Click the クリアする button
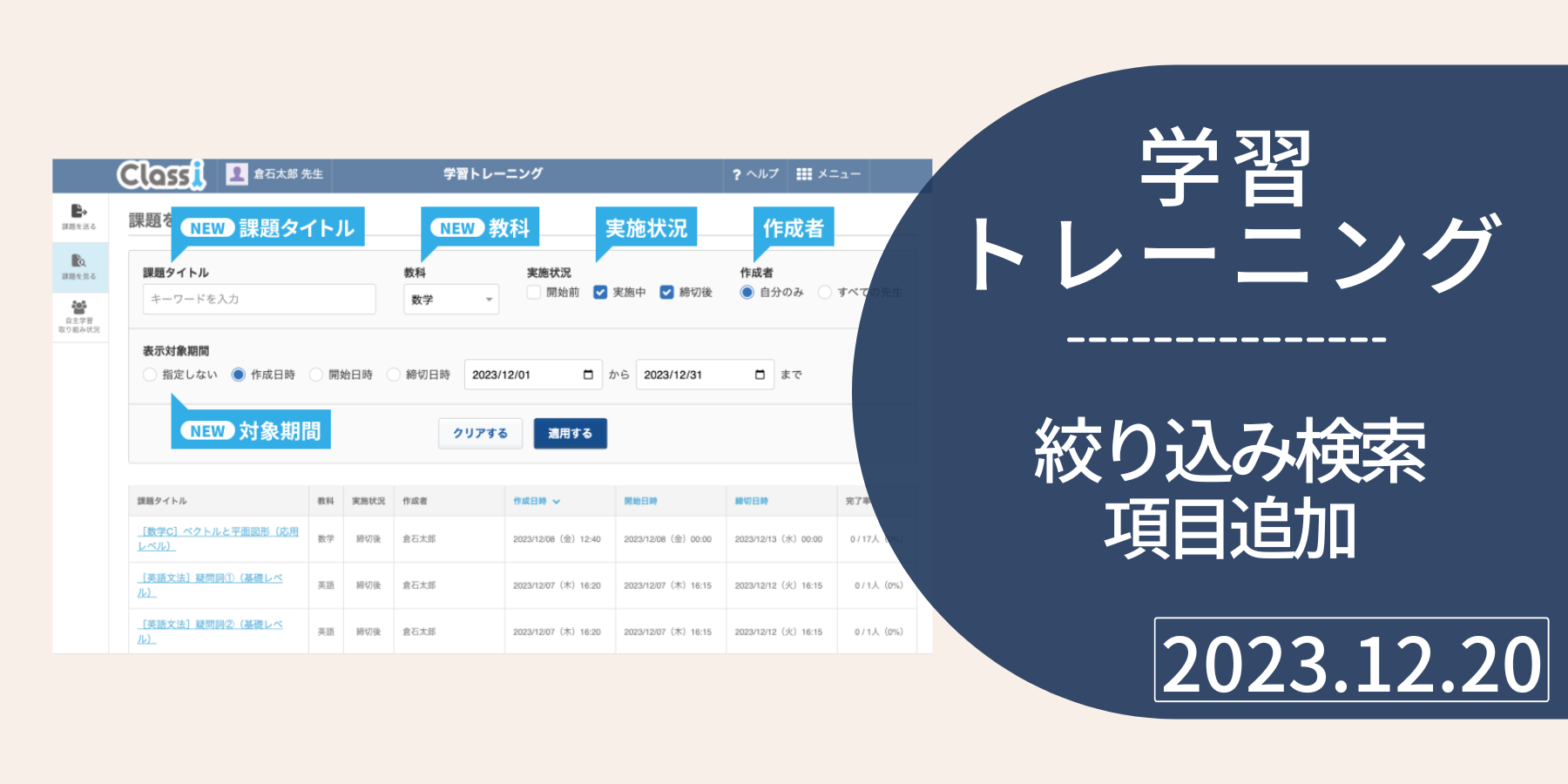 pyautogui.click(x=480, y=433)
